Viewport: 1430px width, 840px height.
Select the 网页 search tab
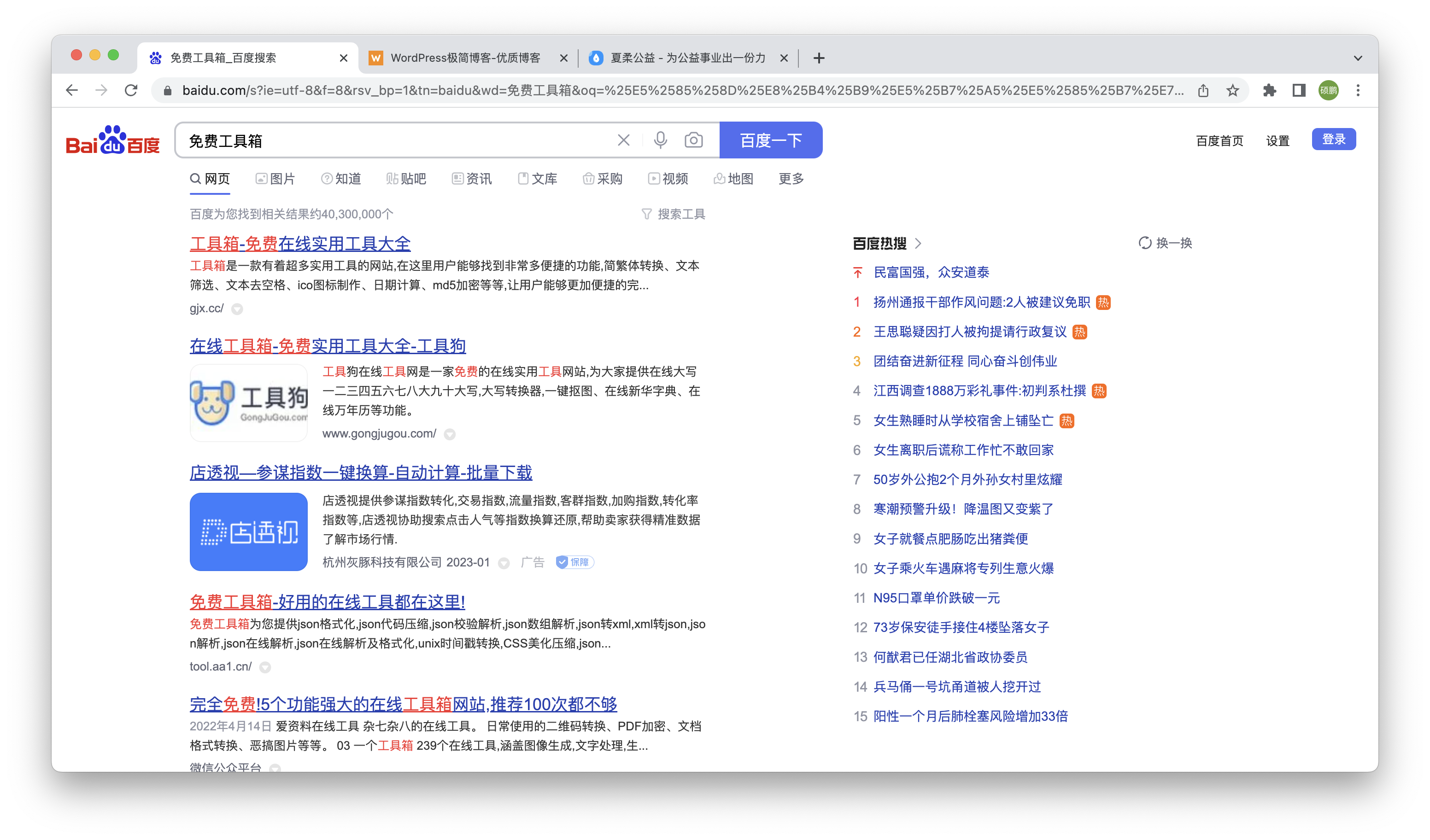click(210, 179)
